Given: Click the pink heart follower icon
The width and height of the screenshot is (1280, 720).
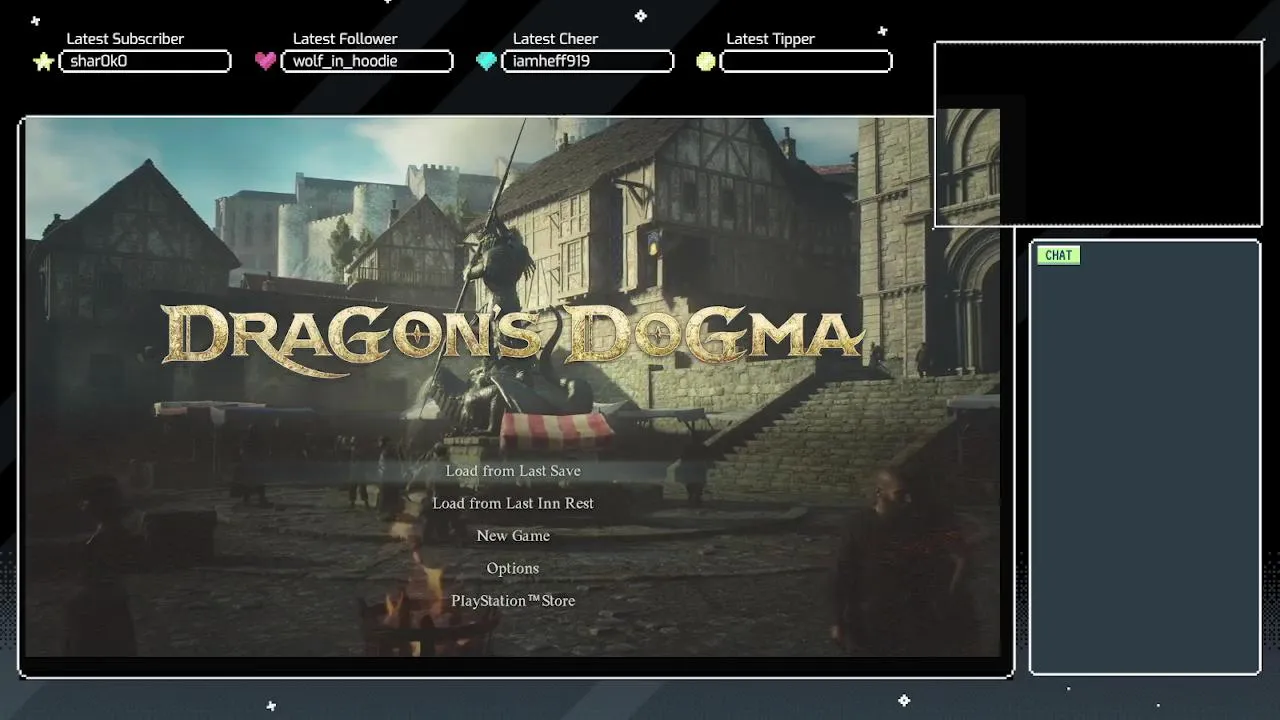Looking at the screenshot, I should click(265, 61).
